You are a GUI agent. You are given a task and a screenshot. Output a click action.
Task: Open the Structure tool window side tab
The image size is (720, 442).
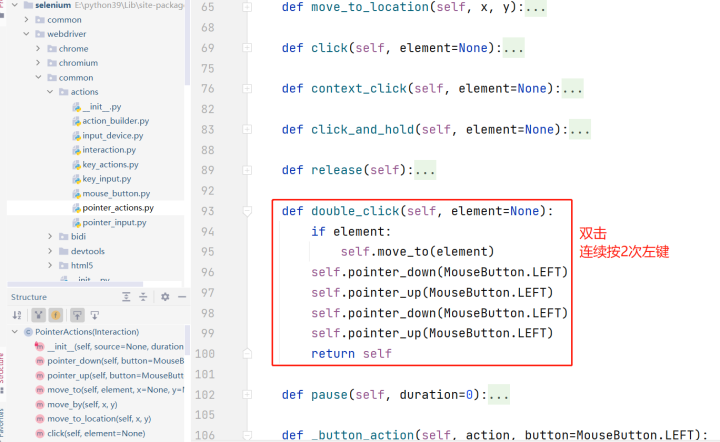click(2, 372)
